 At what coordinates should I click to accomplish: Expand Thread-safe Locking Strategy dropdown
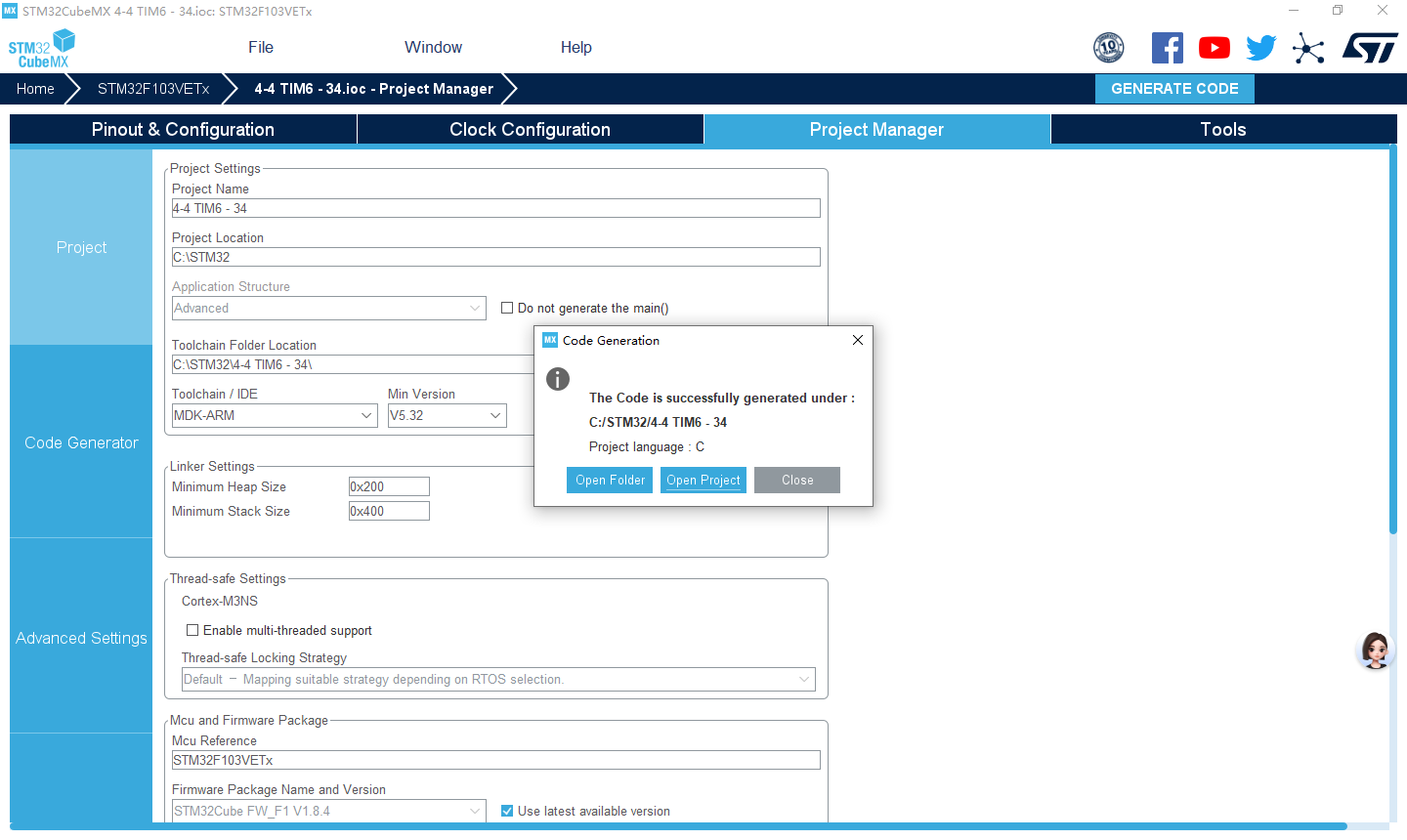(x=804, y=679)
